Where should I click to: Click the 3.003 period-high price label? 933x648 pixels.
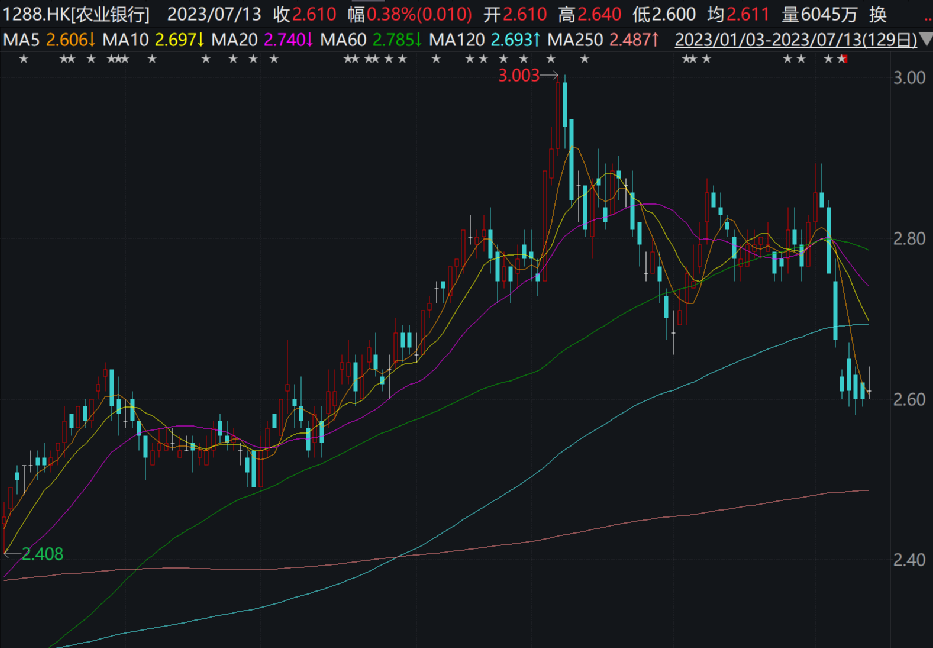tap(519, 76)
